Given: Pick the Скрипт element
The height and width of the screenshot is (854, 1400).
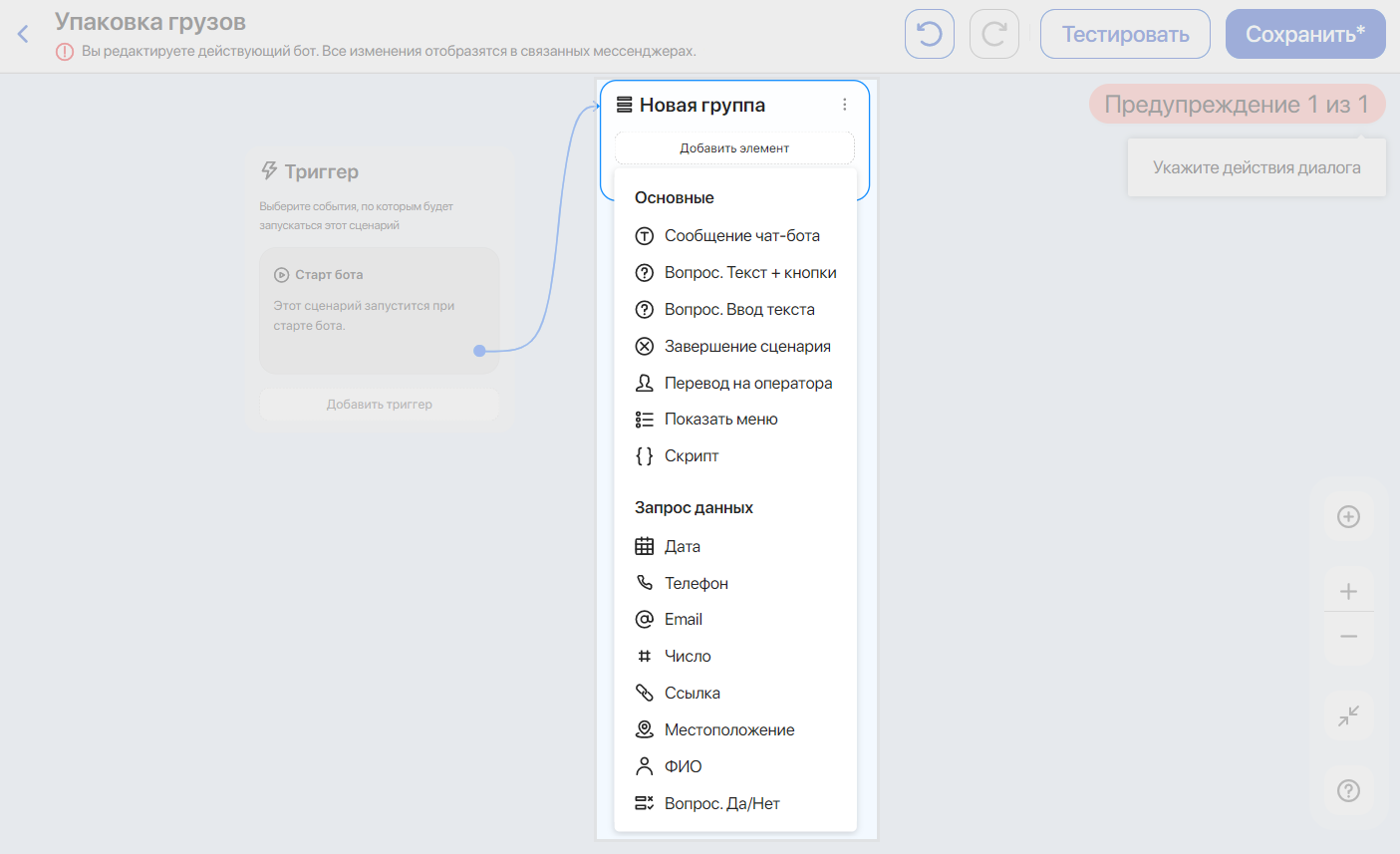Looking at the screenshot, I should tap(691, 456).
